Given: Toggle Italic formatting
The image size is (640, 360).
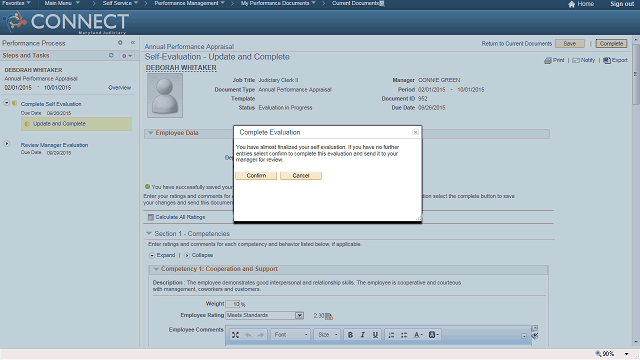Looking at the screenshot, I should (362, 335).
